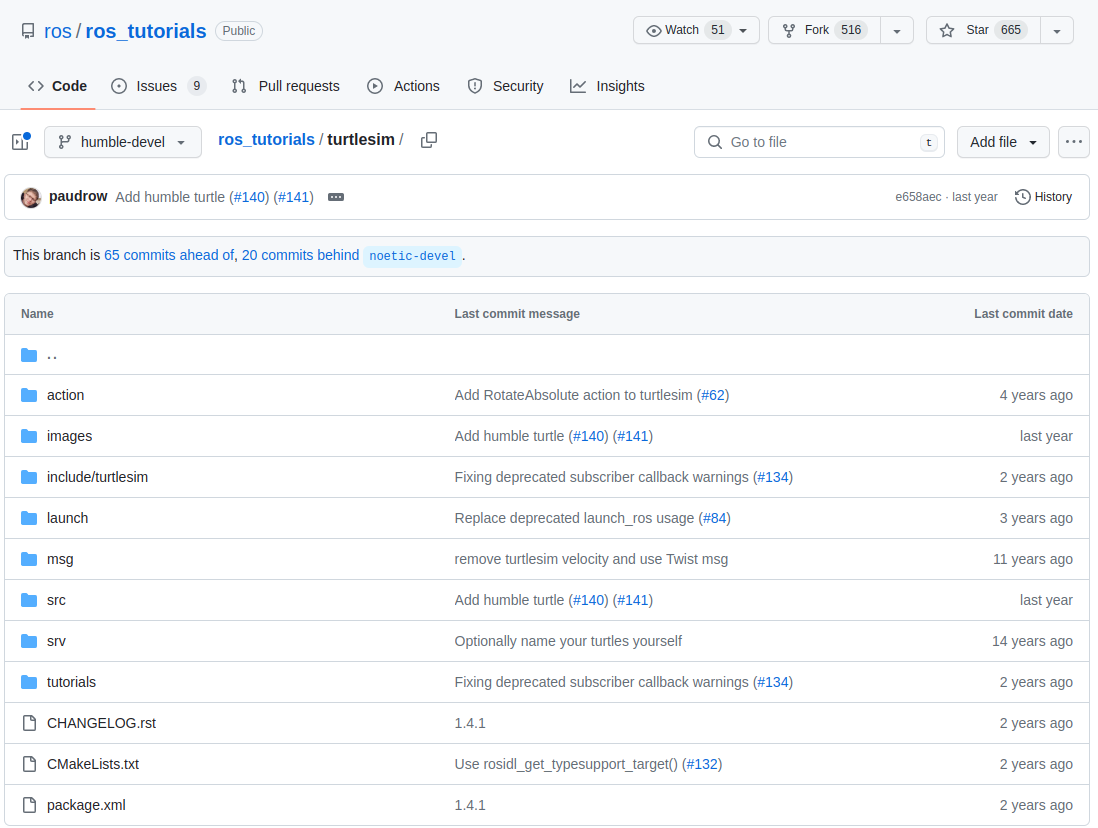Image resolution: width=1098 pixels, height=828 pixels.
Task: Open the 65 commits ahead of link
Action: point(169,256)
